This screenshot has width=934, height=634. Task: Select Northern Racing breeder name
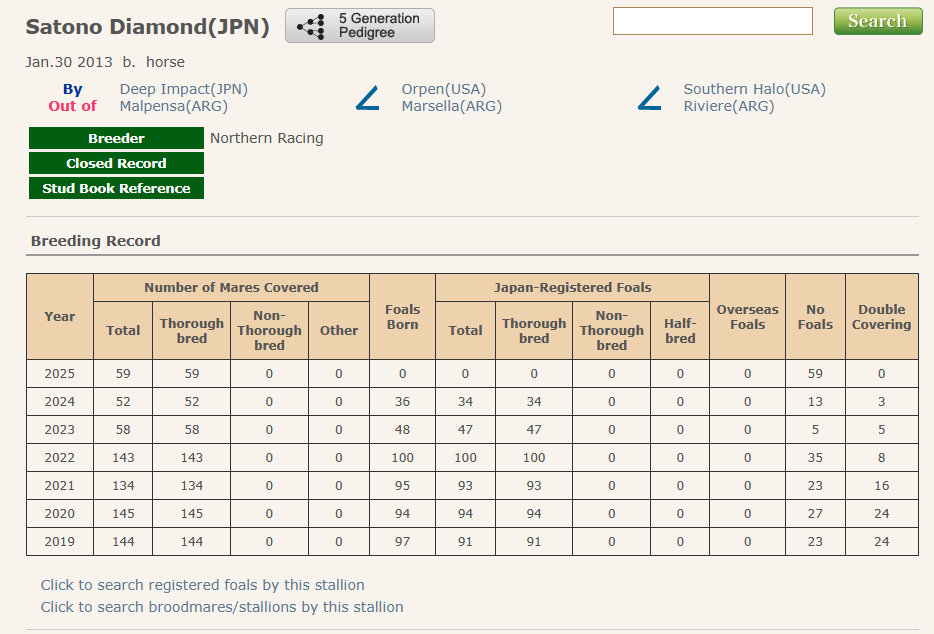[x=266, y=138]
